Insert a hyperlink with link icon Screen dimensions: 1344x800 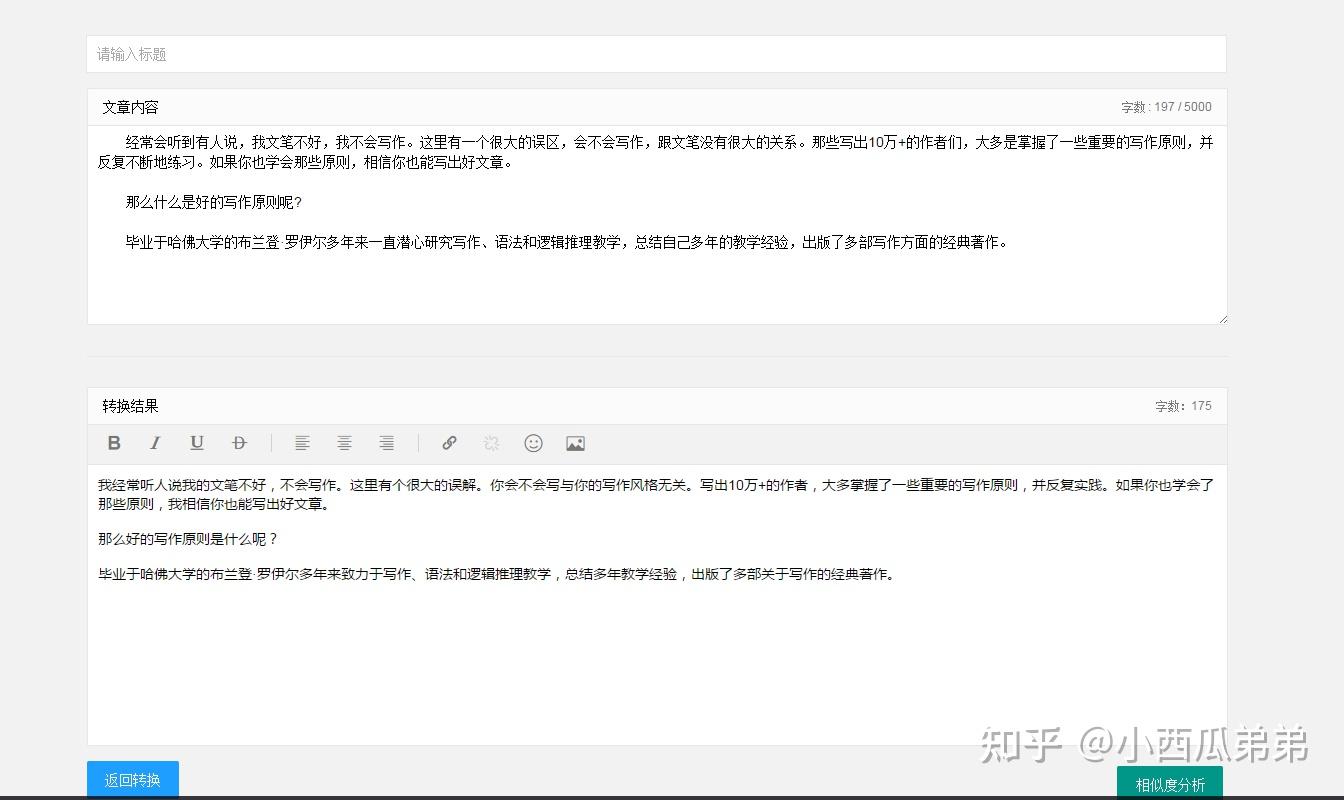tap(450, 443)
